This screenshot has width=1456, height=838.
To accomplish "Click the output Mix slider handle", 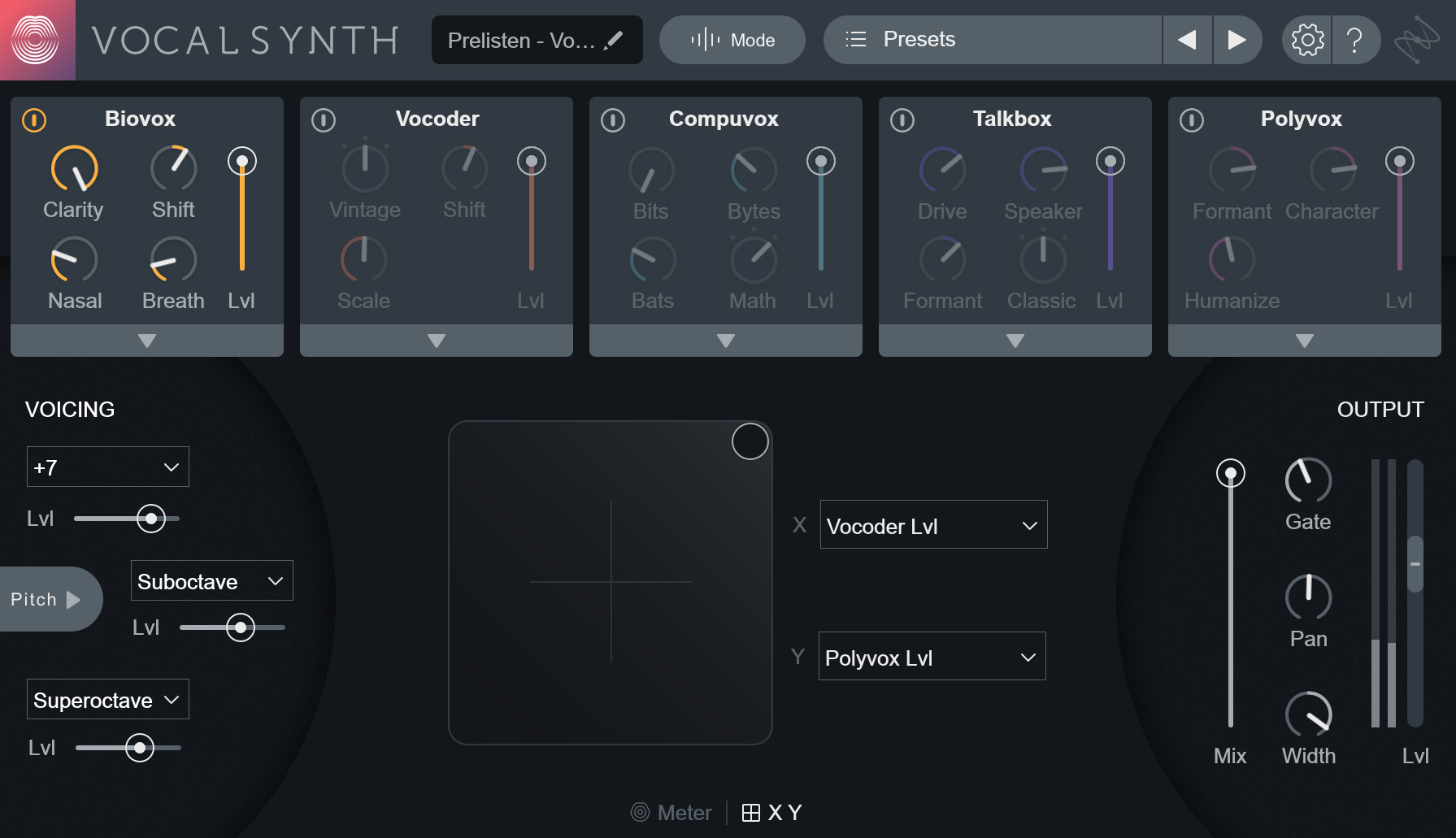I will point(1231,473).
